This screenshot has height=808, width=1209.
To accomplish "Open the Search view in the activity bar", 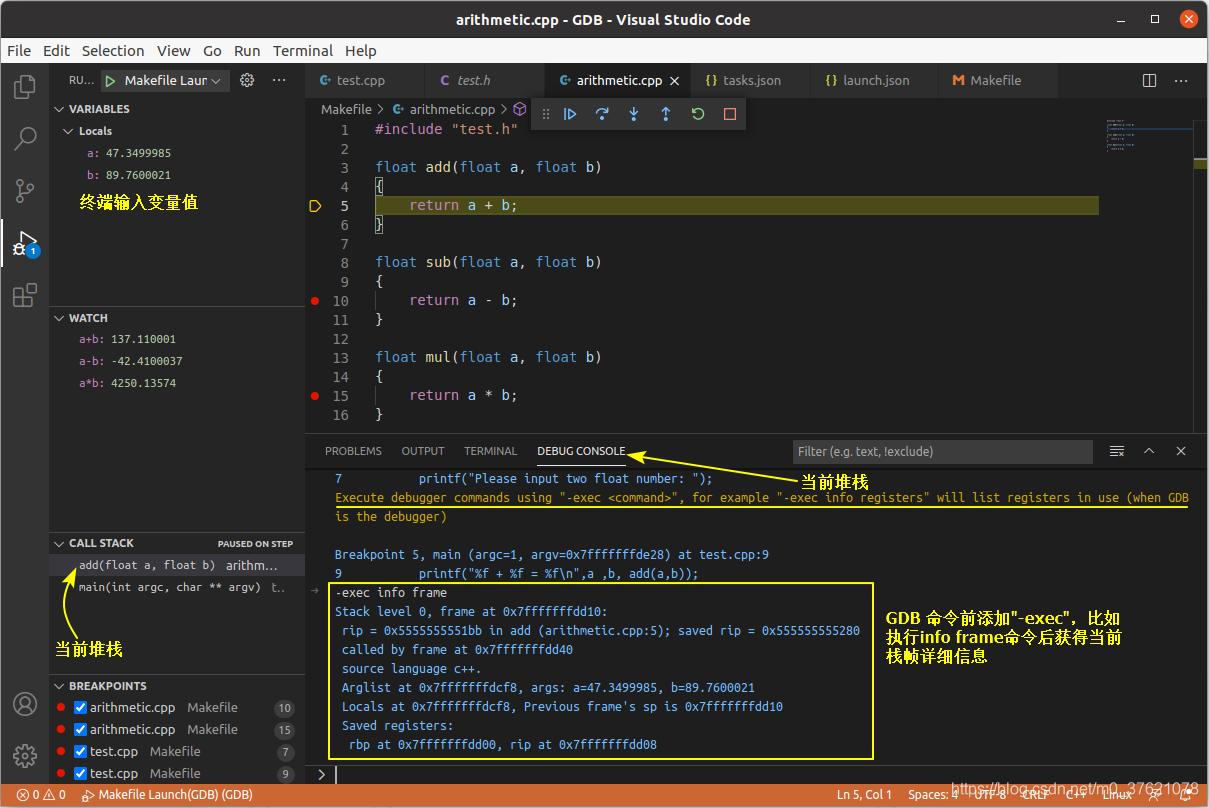I will tap(25, 139).
